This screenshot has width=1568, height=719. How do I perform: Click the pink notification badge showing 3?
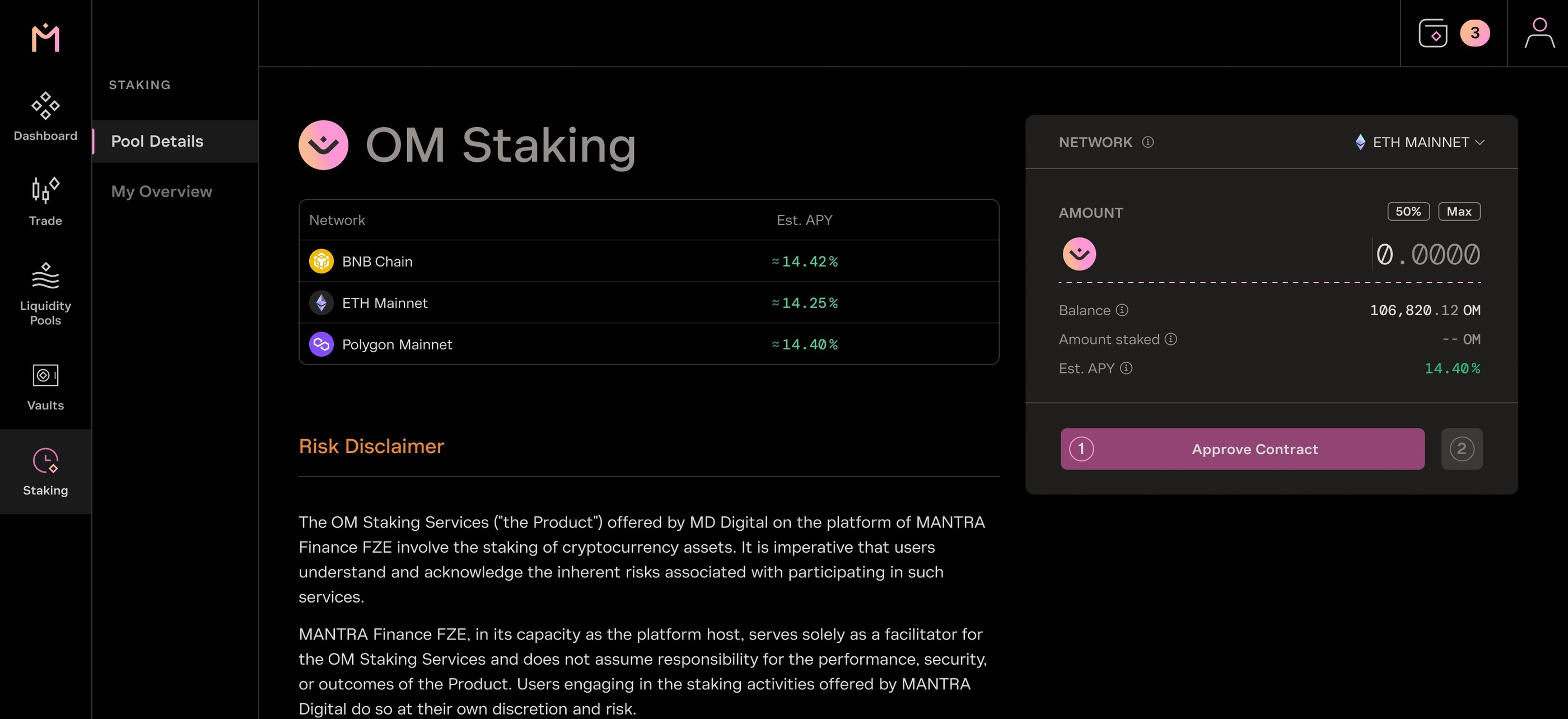[x=1474, y=34]
